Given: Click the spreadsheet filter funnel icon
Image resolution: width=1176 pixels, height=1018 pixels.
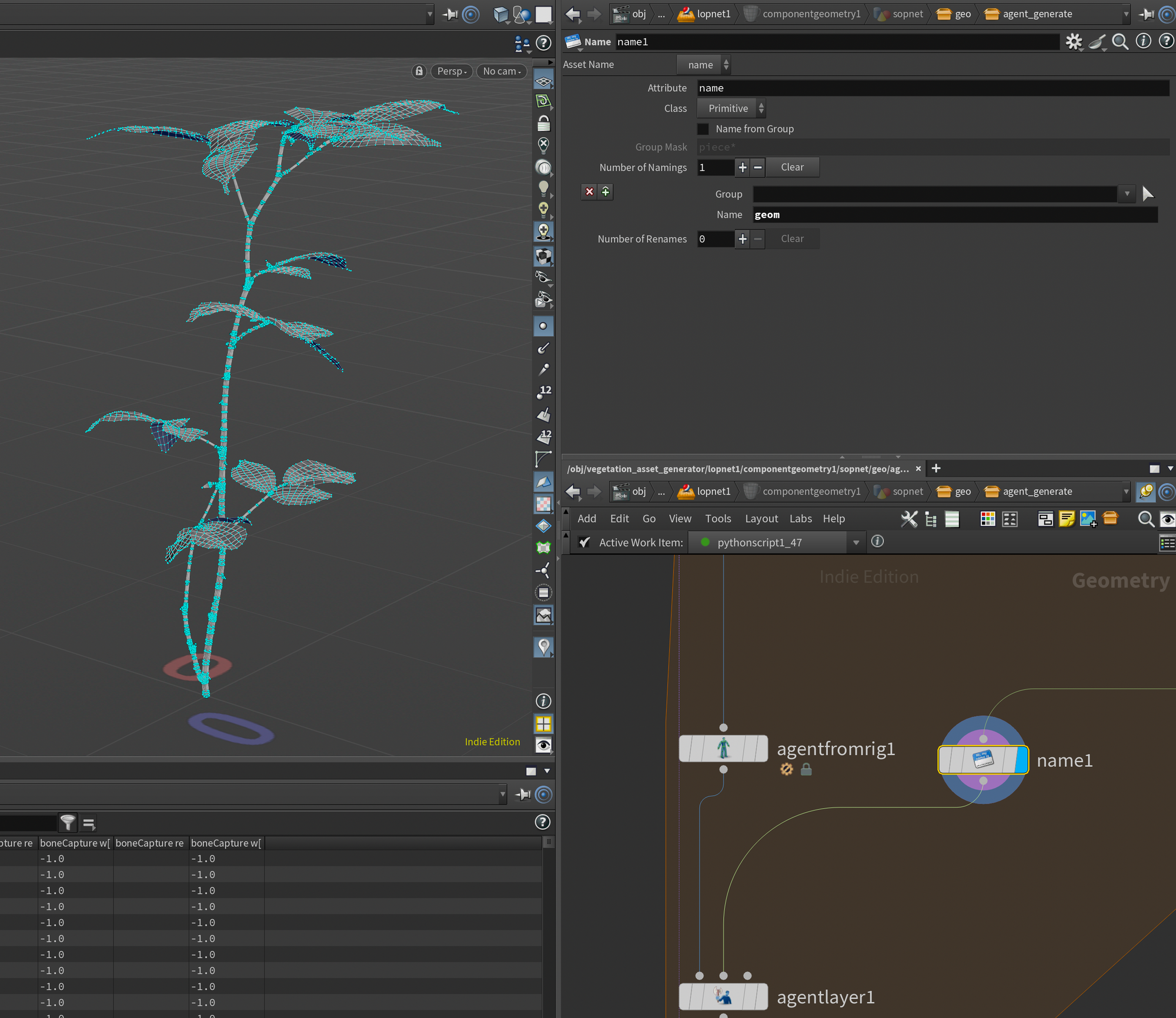Looking at the screenshot, I should point(68,822).
